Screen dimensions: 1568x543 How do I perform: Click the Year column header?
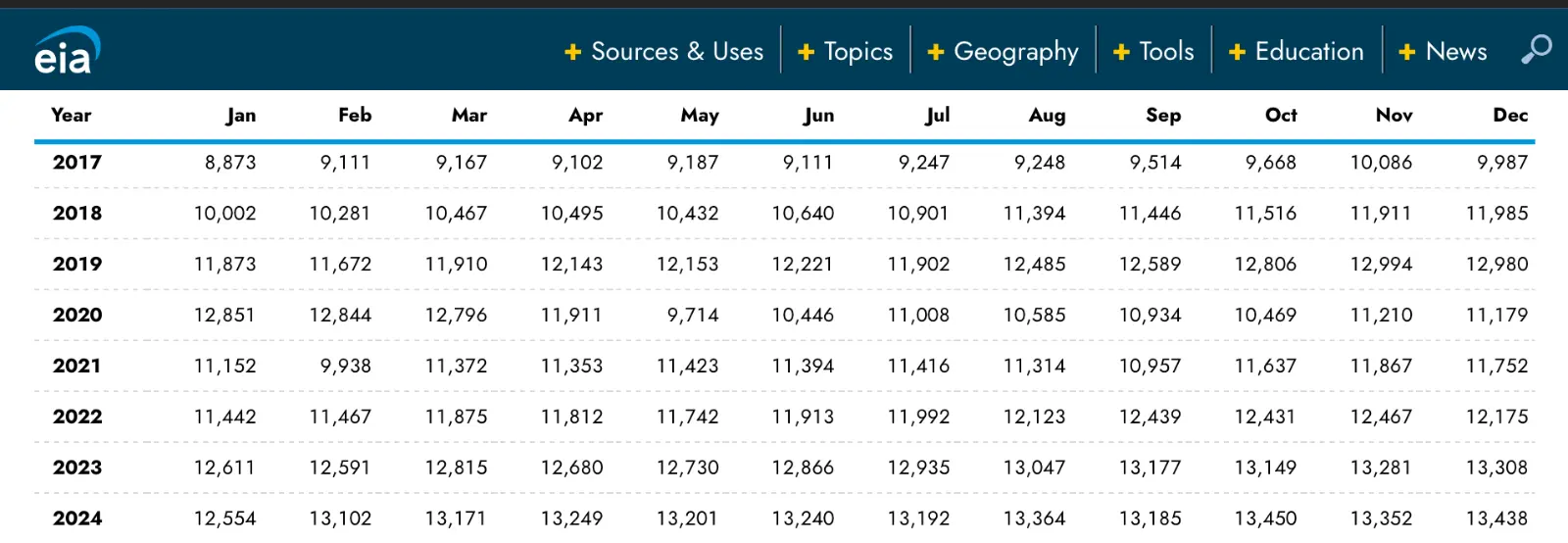tap(72, 115)
